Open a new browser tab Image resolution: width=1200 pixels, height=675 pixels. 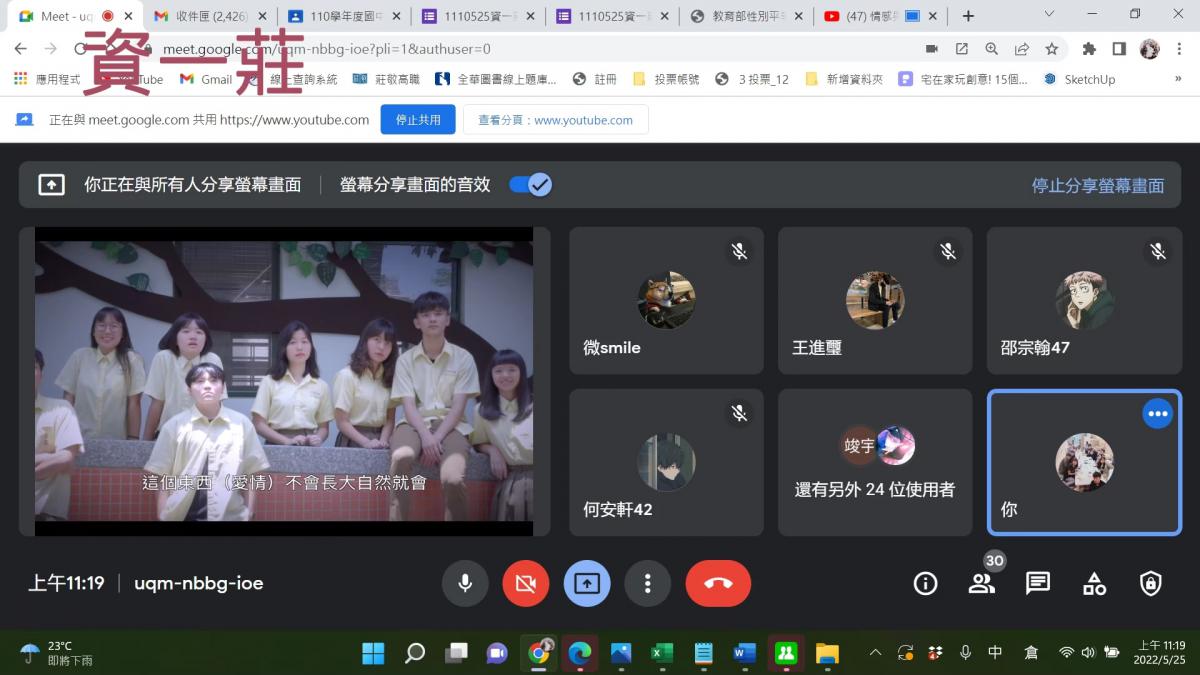click(968, 16)
